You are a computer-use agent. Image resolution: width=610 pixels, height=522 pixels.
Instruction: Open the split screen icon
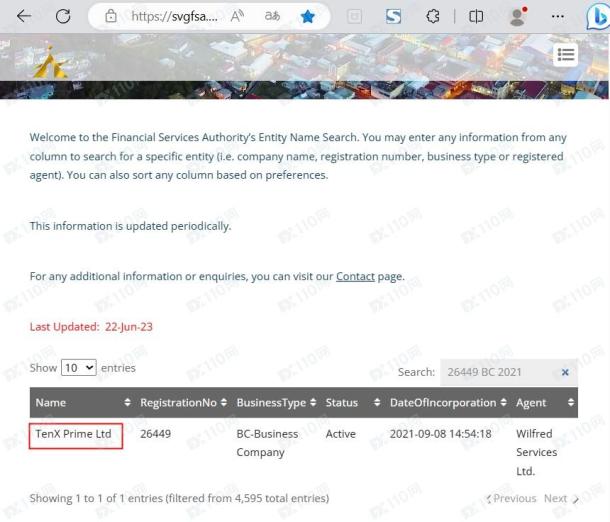(476, 16)
